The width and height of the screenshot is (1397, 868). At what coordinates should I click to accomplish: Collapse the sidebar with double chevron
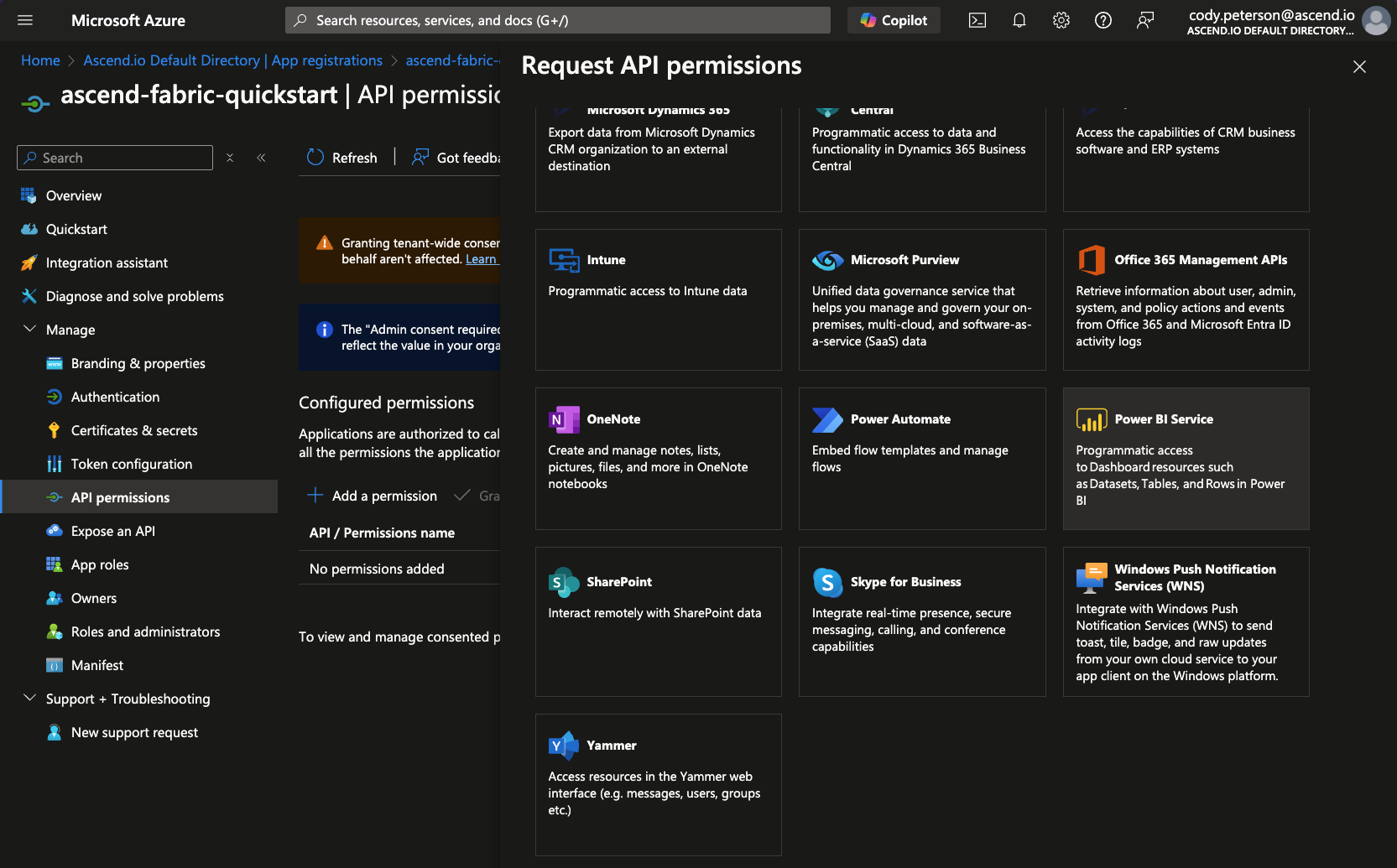tap(261, 158)
